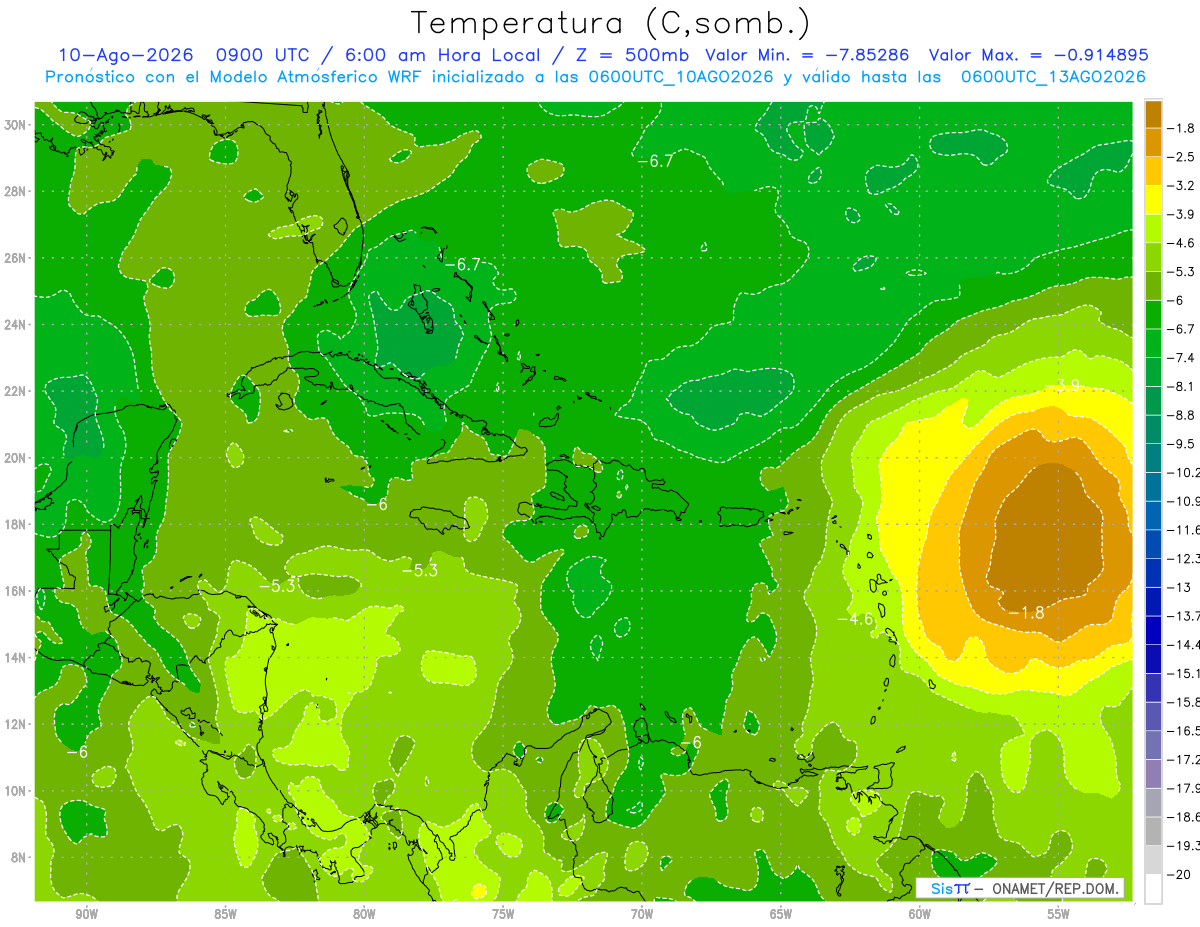Viewport: 1200px width, 927px height.
Task: Click the 20N latitude axis label
Action: pos(16,458)
